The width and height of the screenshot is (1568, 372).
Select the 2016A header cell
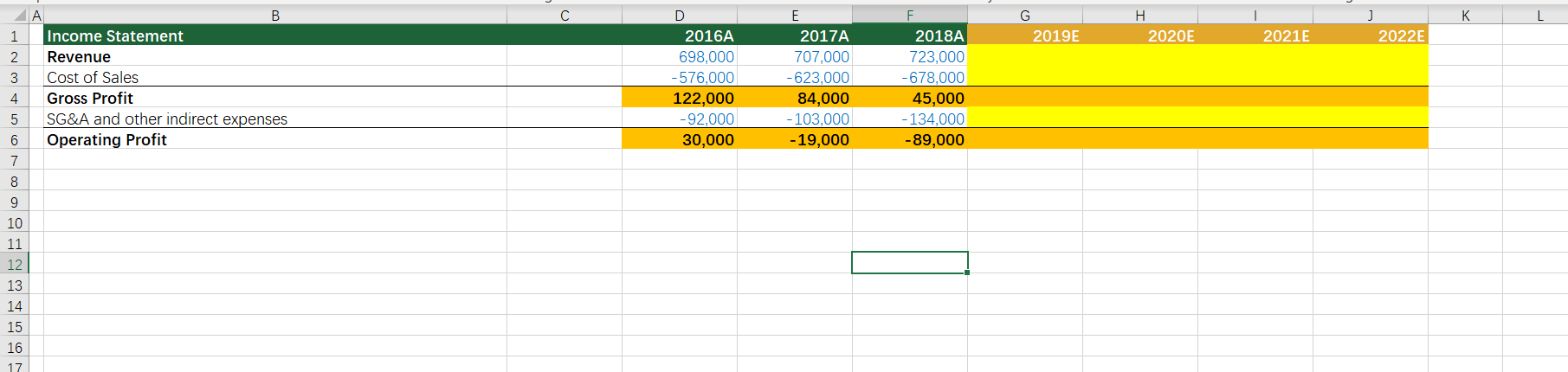680,35
